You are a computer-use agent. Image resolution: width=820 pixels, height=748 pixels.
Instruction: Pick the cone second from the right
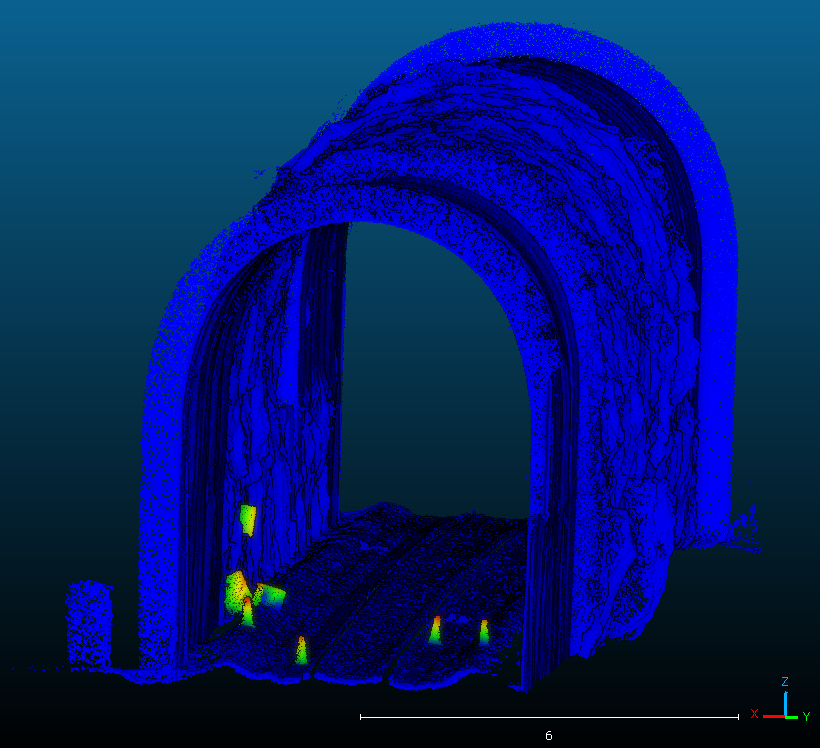(436, 629)
